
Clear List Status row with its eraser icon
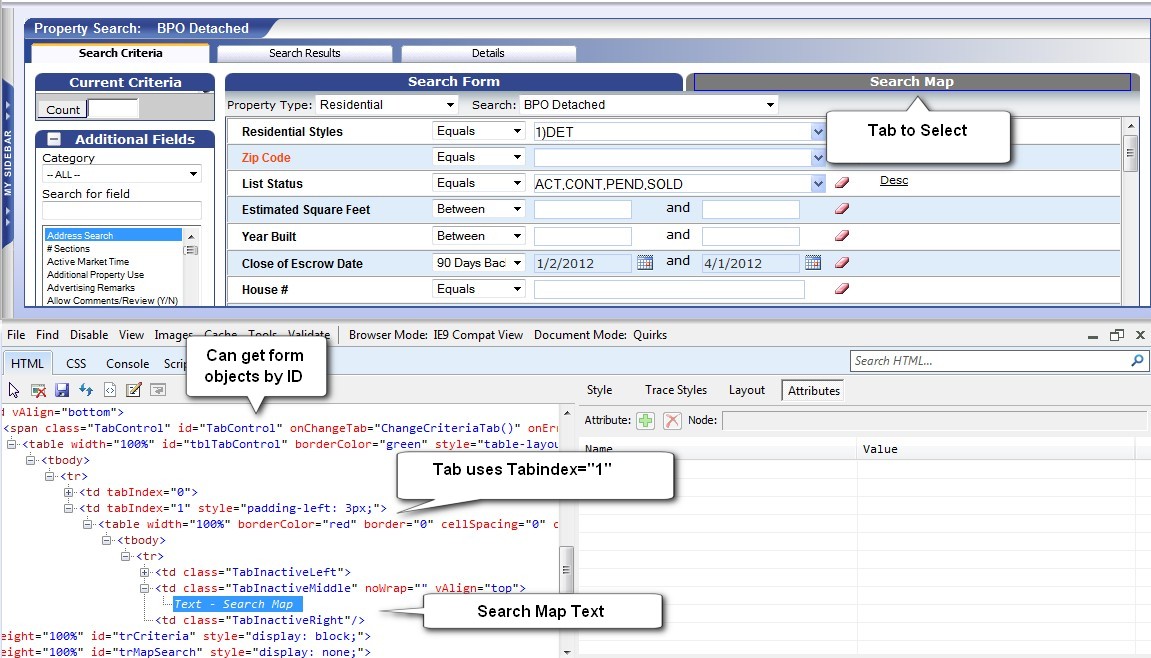(x=842, y=183)
